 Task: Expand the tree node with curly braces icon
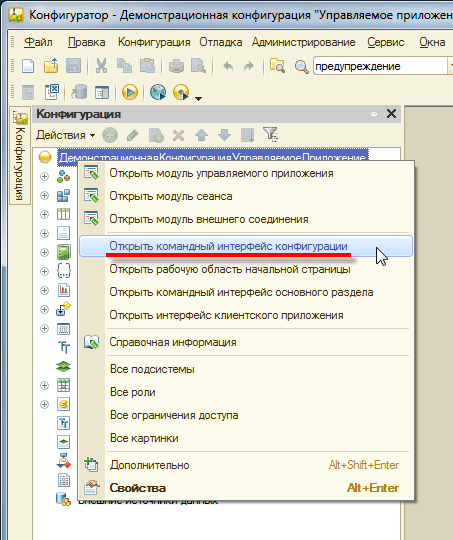[x=44, y=271]
